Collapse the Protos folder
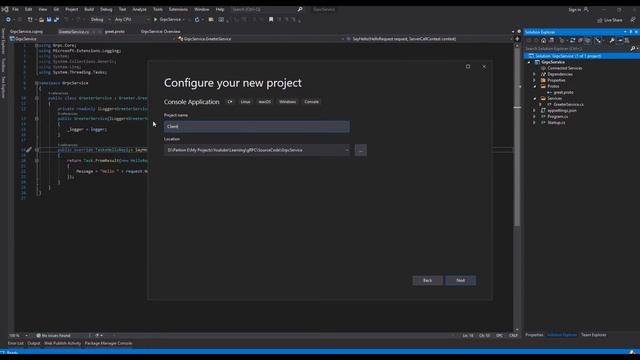This screenshot has height=360, width=640. coord(534,87)
